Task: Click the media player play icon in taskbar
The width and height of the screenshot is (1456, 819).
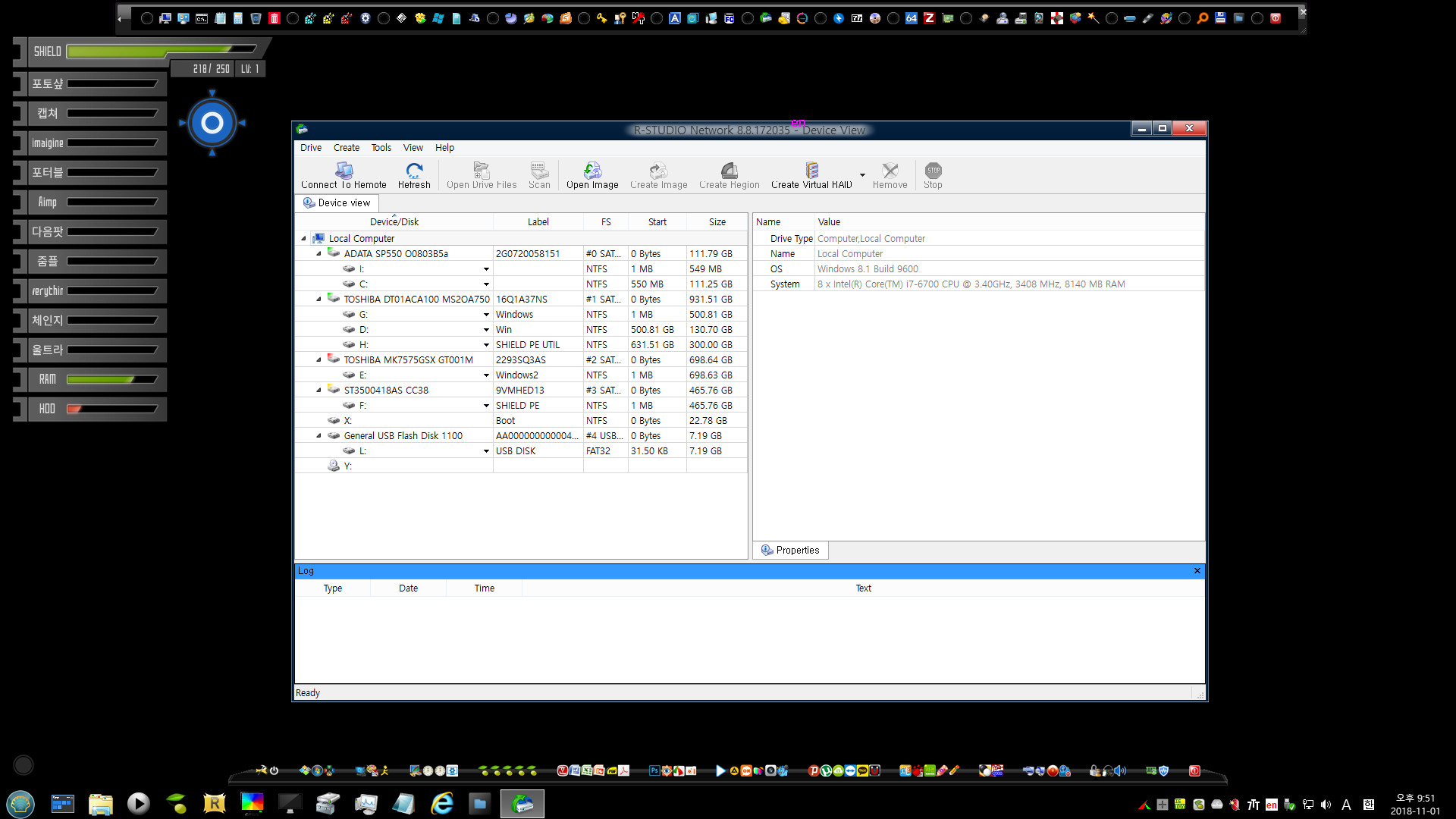Action: pos(138,803)
